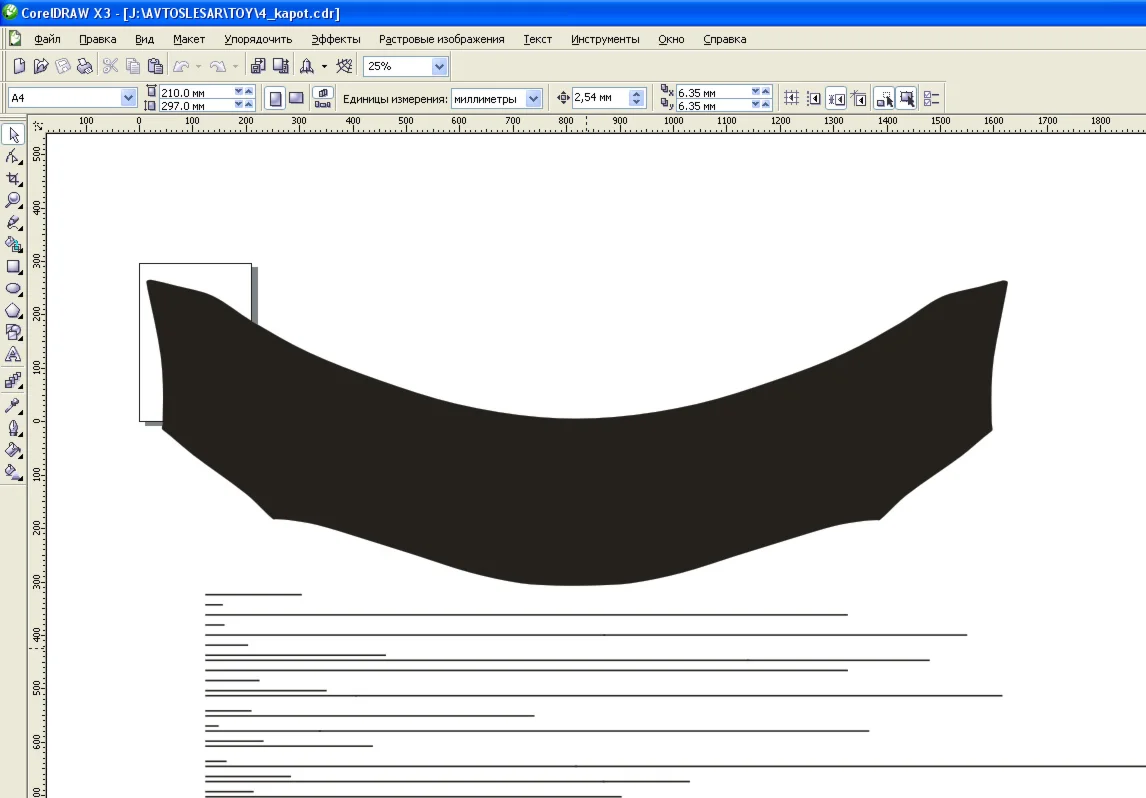The height and width of the screenshot is (798, 1146).
Task: Activate the Text tool
Action: (13, 355)
